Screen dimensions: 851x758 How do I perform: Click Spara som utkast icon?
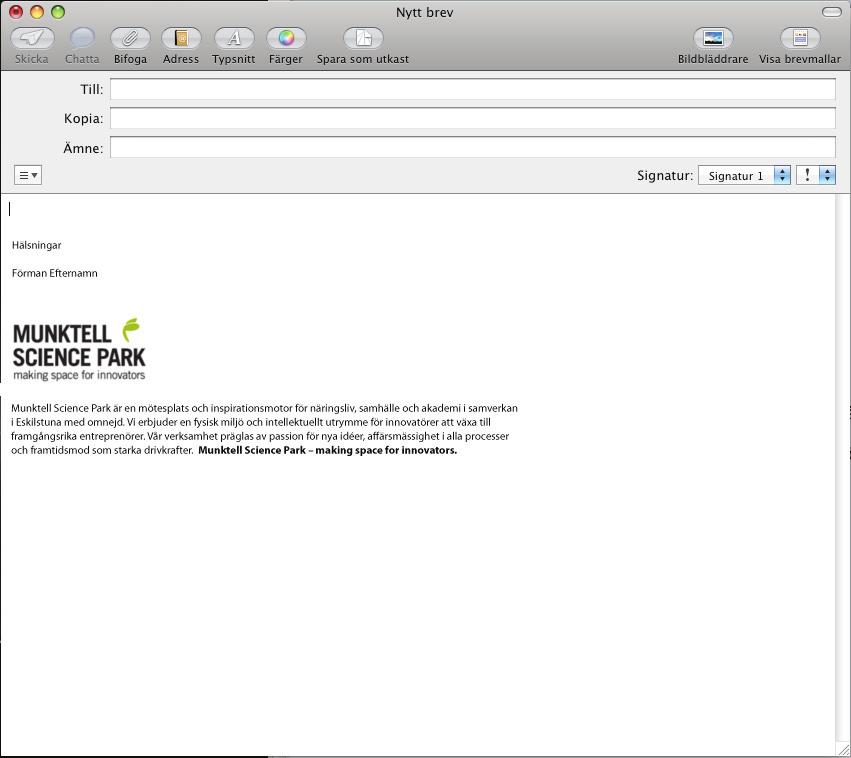coord(363,38)
